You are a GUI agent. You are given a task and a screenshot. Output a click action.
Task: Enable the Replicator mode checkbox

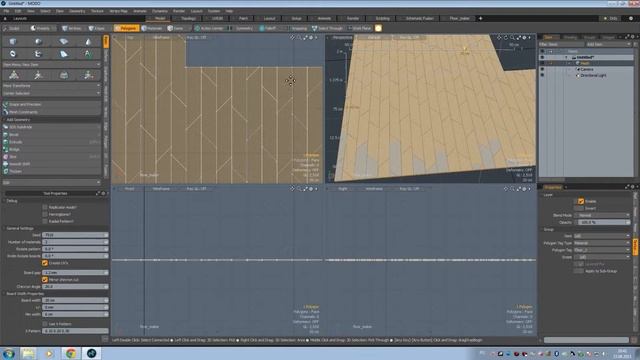coord(45,207)
